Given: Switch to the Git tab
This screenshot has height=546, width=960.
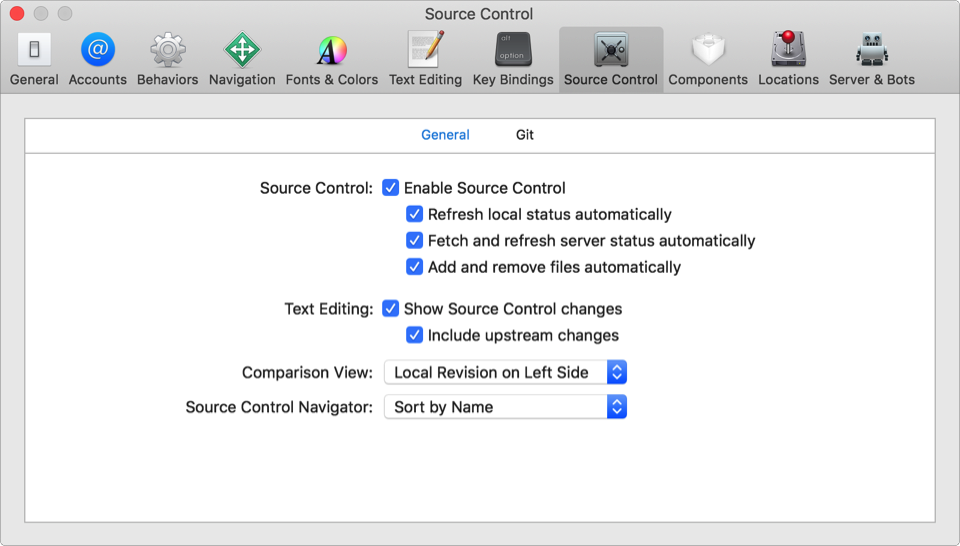Looking at the screenshot, I should [525, 135].
